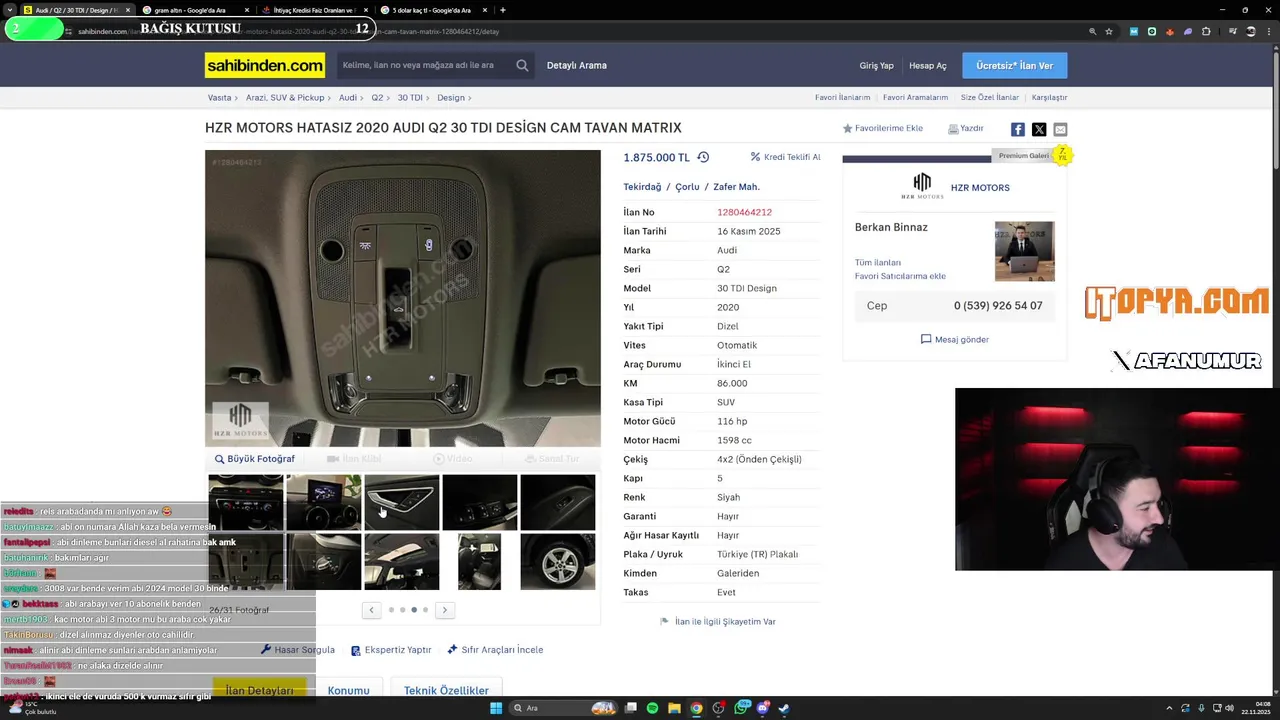
Task: Click the purple leaf extension icon
Action: click(x=1188, y=31)
